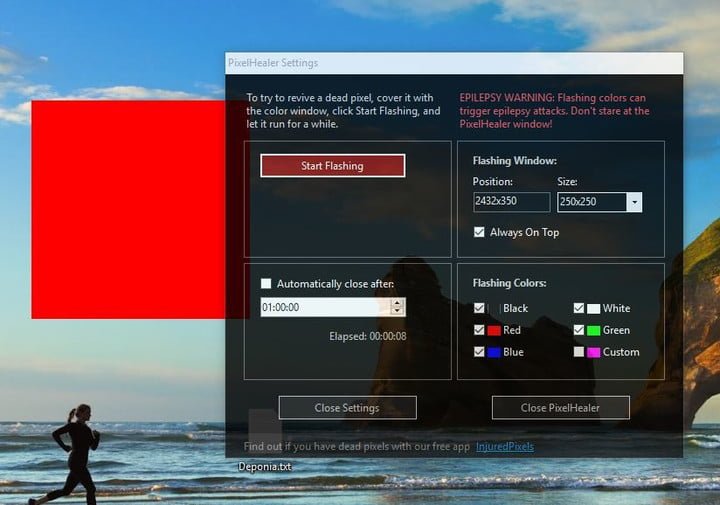The height and width of the screenshot is (505, 720).
Task: Uncheck the White flashing color
Action: click(x=579, y=308)
